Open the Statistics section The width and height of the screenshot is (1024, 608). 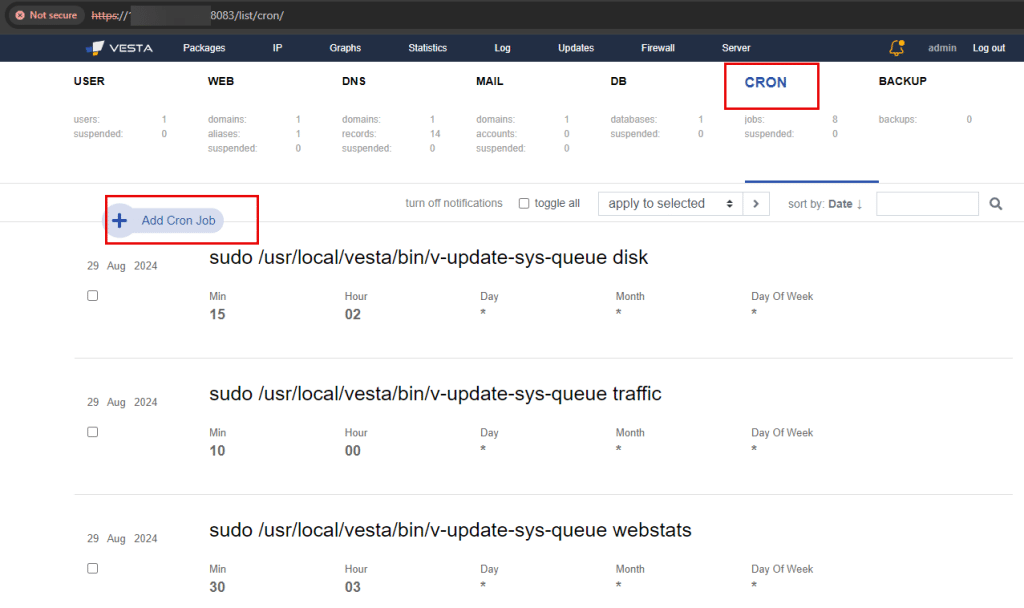point(427,47)
